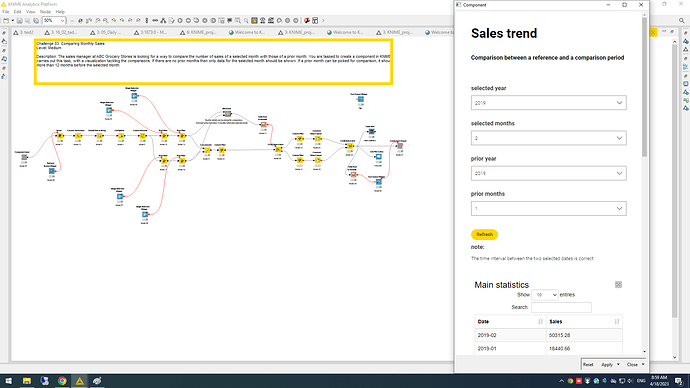Click the table Search input field
Screen dimensions: 690x388
[561, 307]
